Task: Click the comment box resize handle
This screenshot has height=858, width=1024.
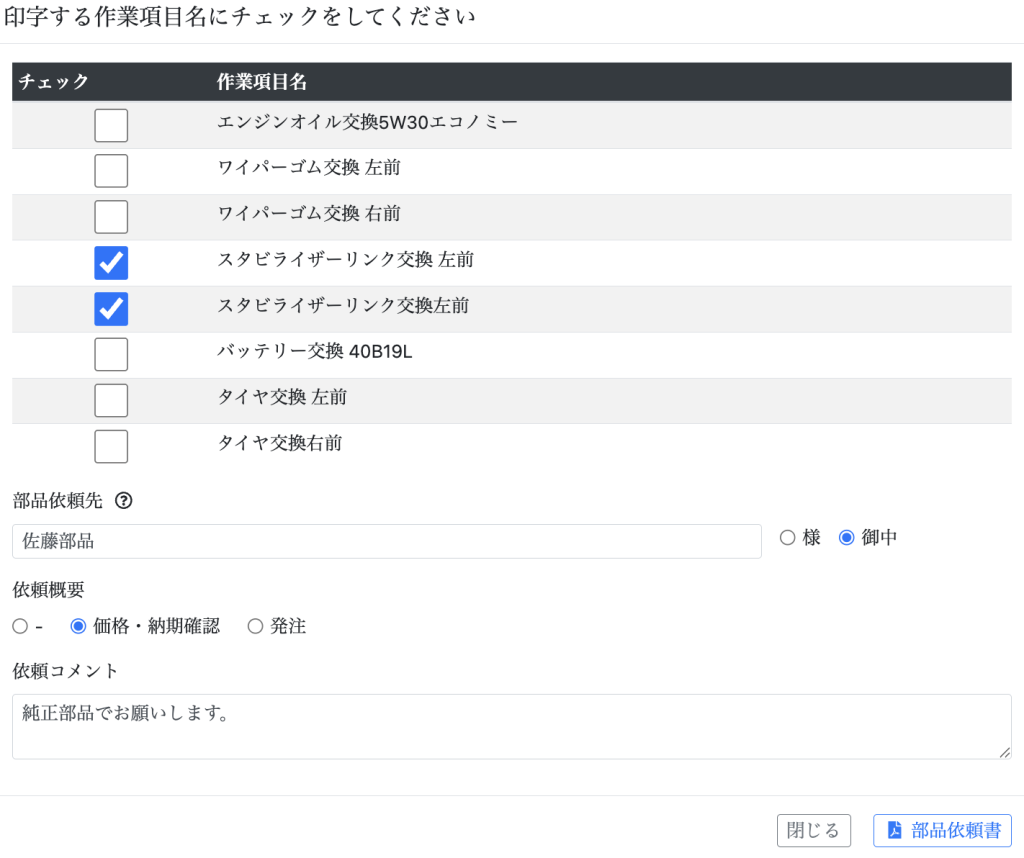Action: (1003, 751)
